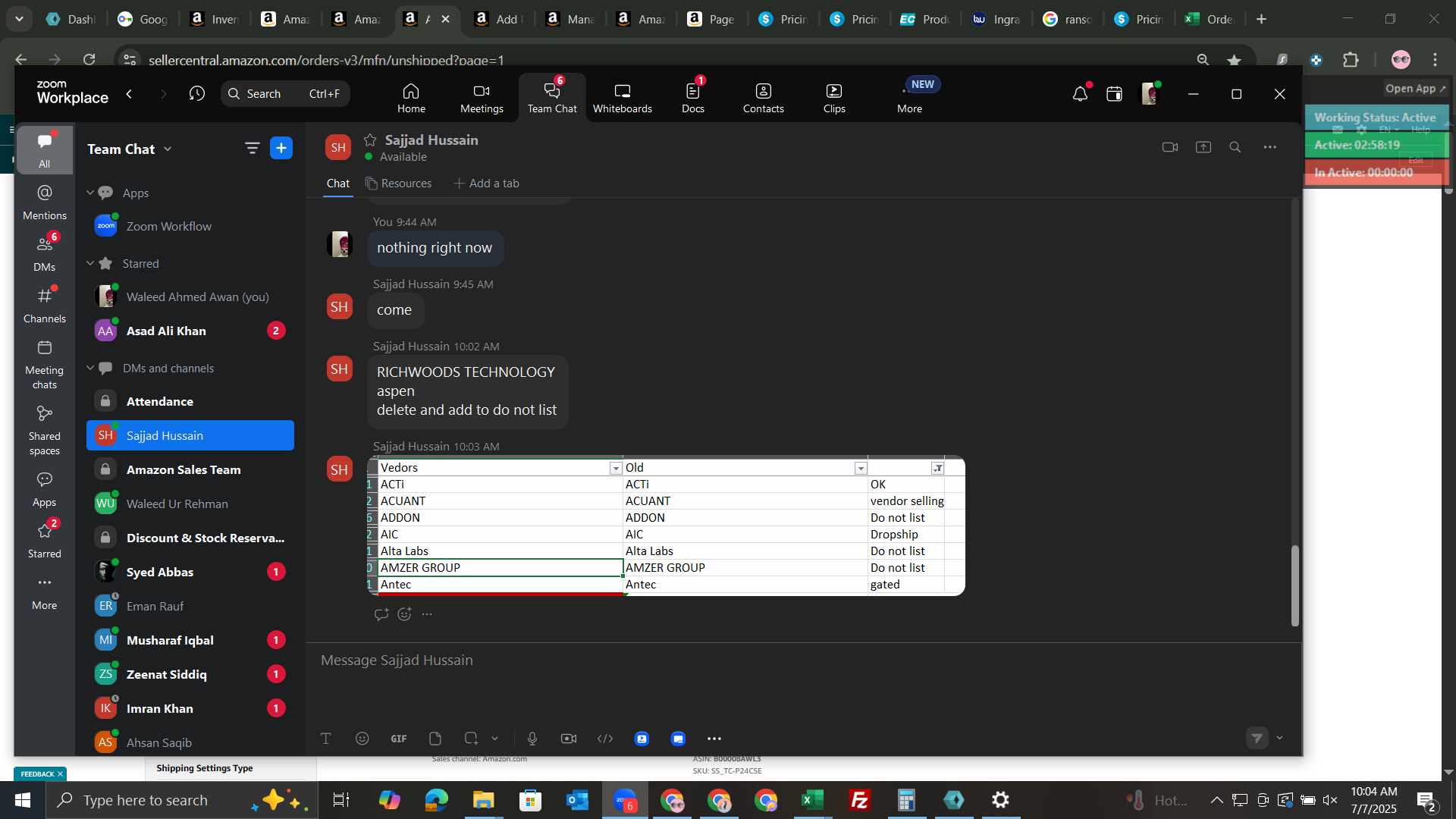Click Message Sajjad Hussain input field

click(804, 661)
